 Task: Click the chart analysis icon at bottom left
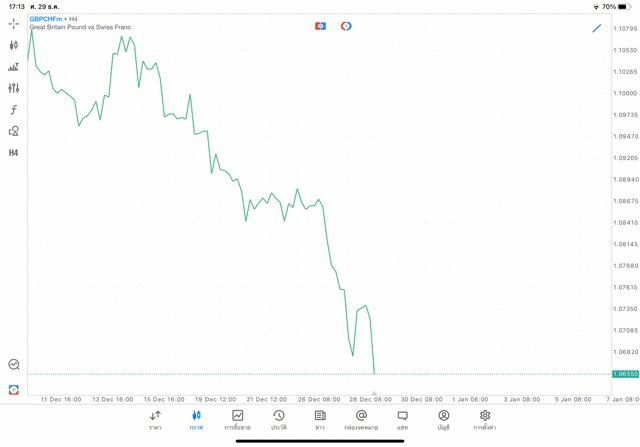point(13,365)
